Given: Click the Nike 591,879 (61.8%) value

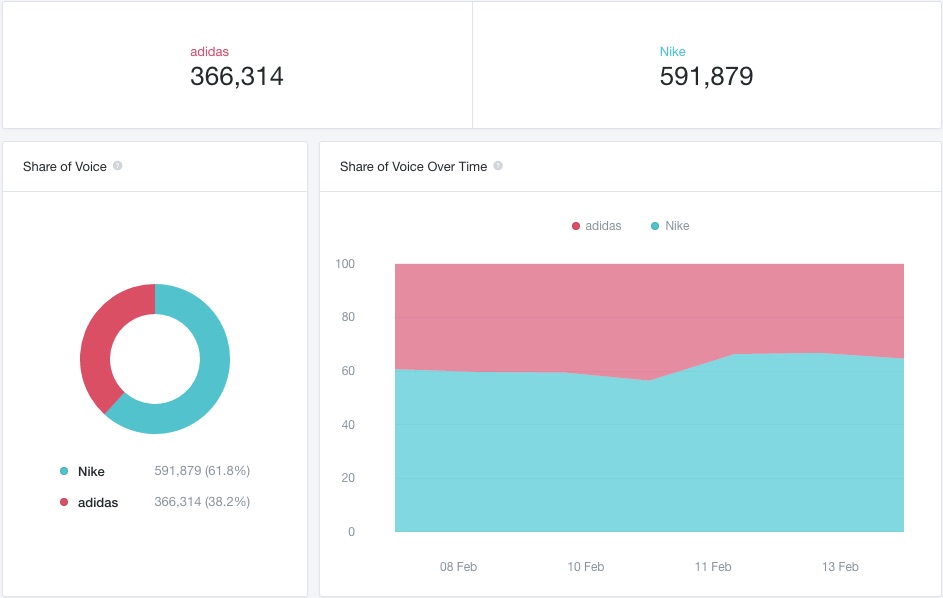Looking at the screenshot, I should (x=202, y=470).
